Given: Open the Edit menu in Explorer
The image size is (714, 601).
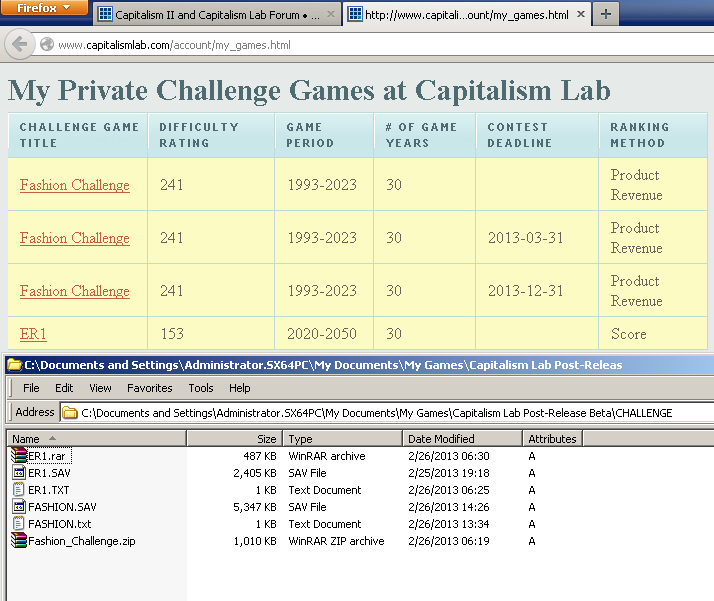Looking at the screenshot, I should pyautogui.click(x=64, y=388).
